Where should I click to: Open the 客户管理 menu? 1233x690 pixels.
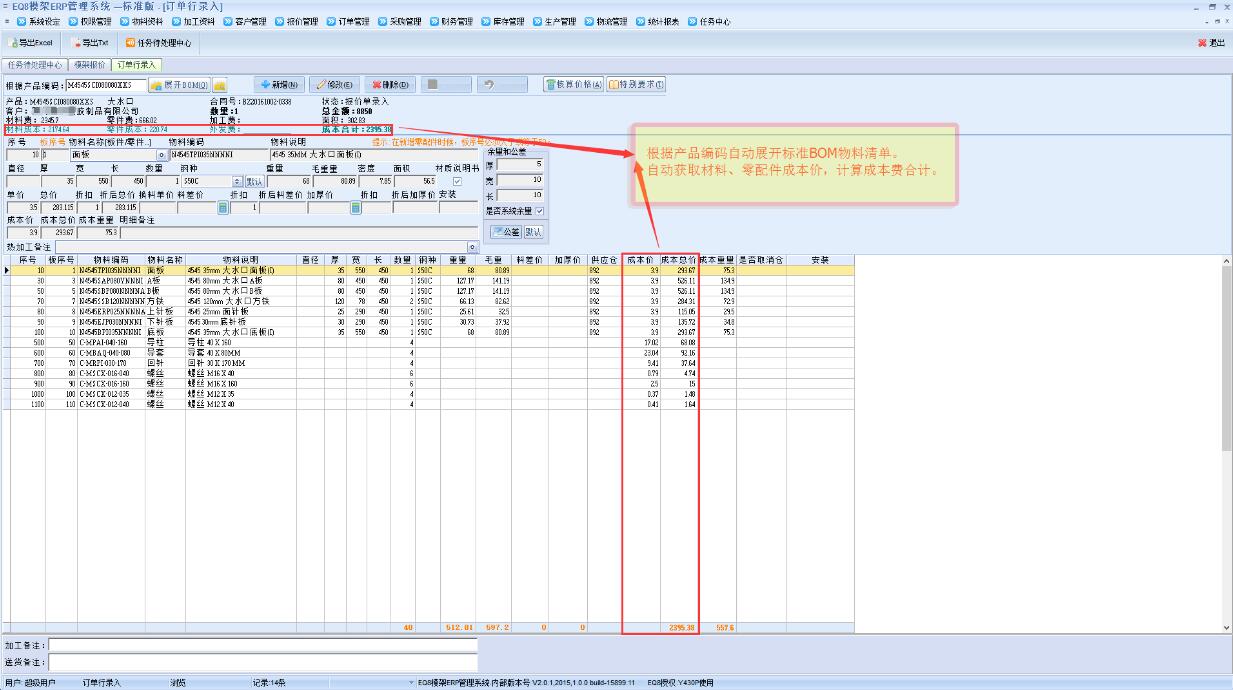pos(246,21)
